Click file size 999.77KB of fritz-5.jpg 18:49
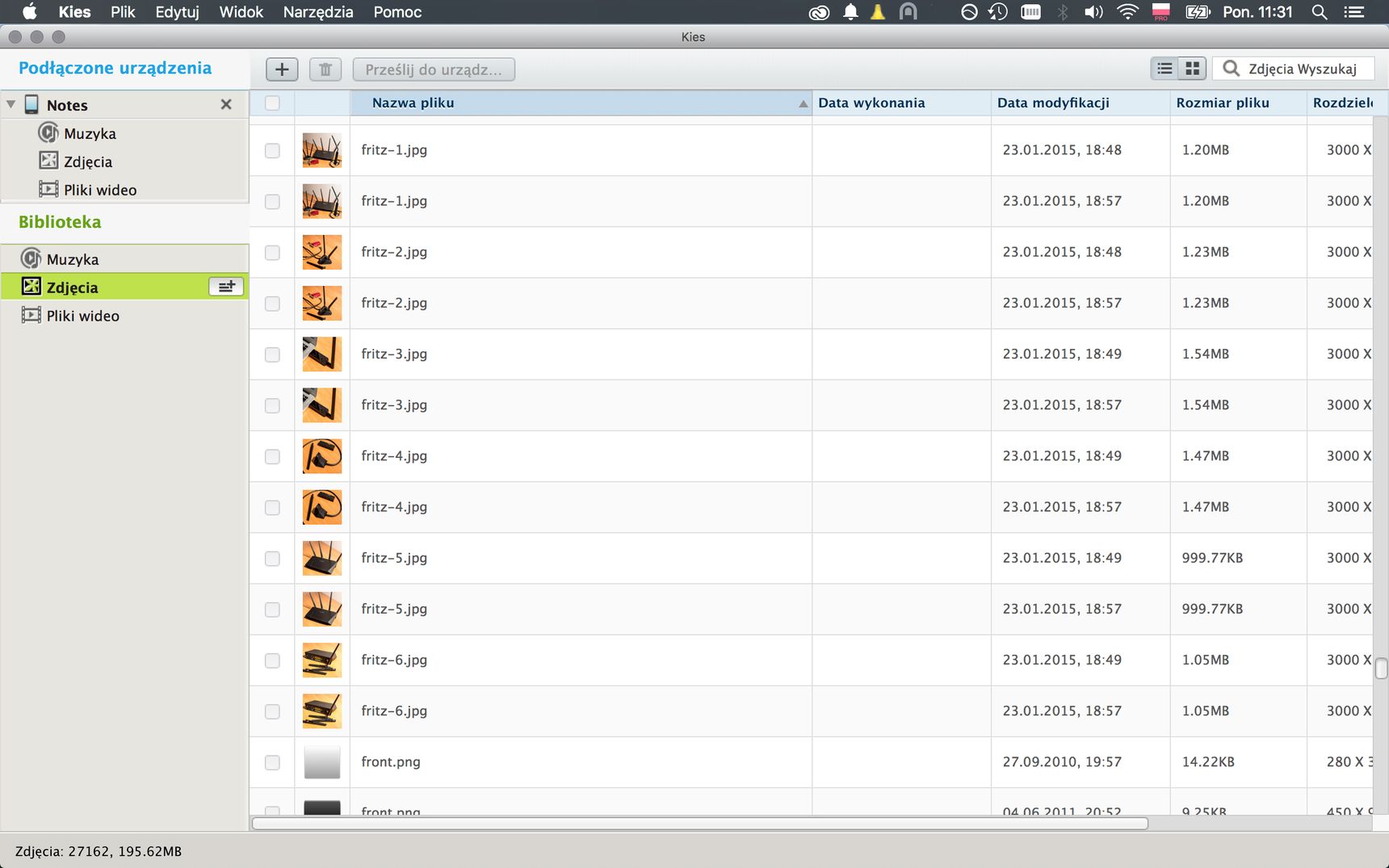The height and width of the screenshot is (868, 1389). [x=1212, y=558]
